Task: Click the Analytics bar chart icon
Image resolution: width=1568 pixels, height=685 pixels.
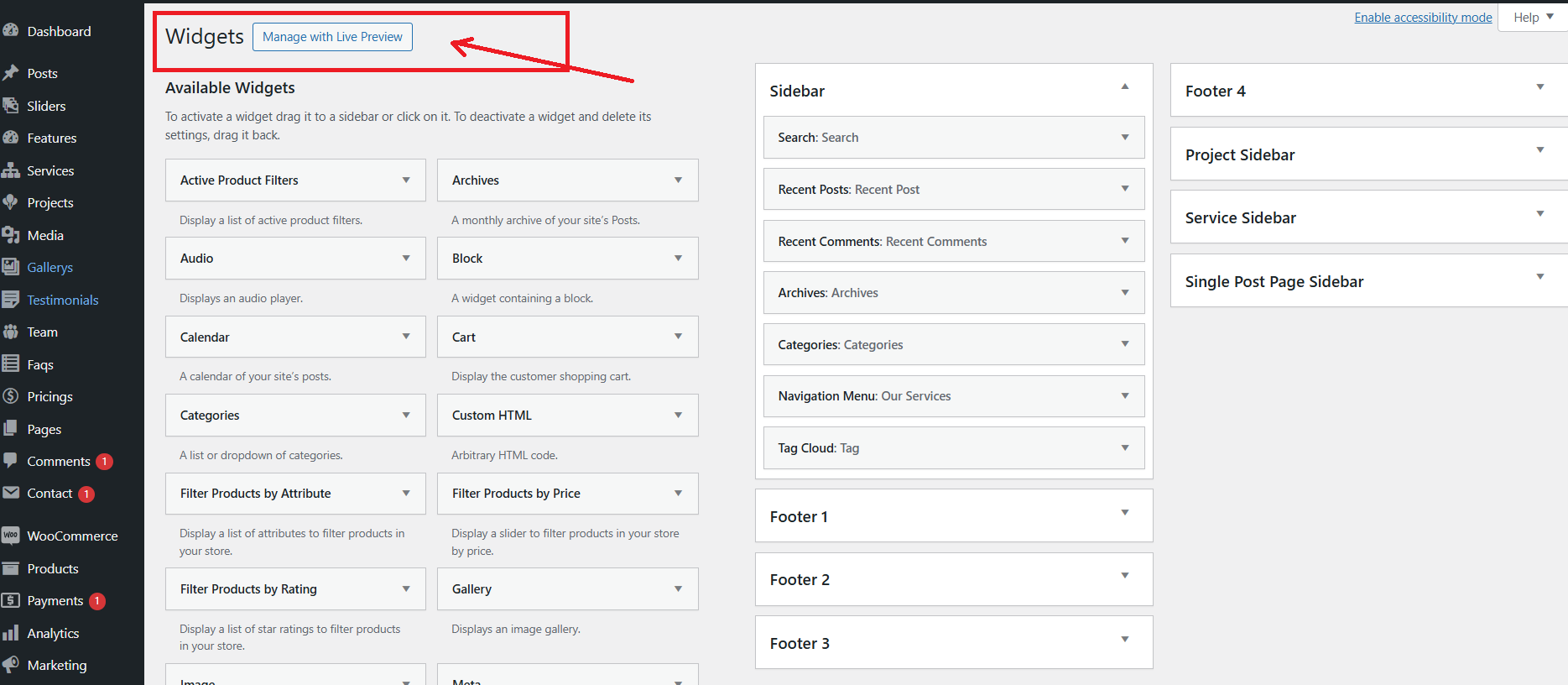Action: pyautogui.click(x=11, y=633)
